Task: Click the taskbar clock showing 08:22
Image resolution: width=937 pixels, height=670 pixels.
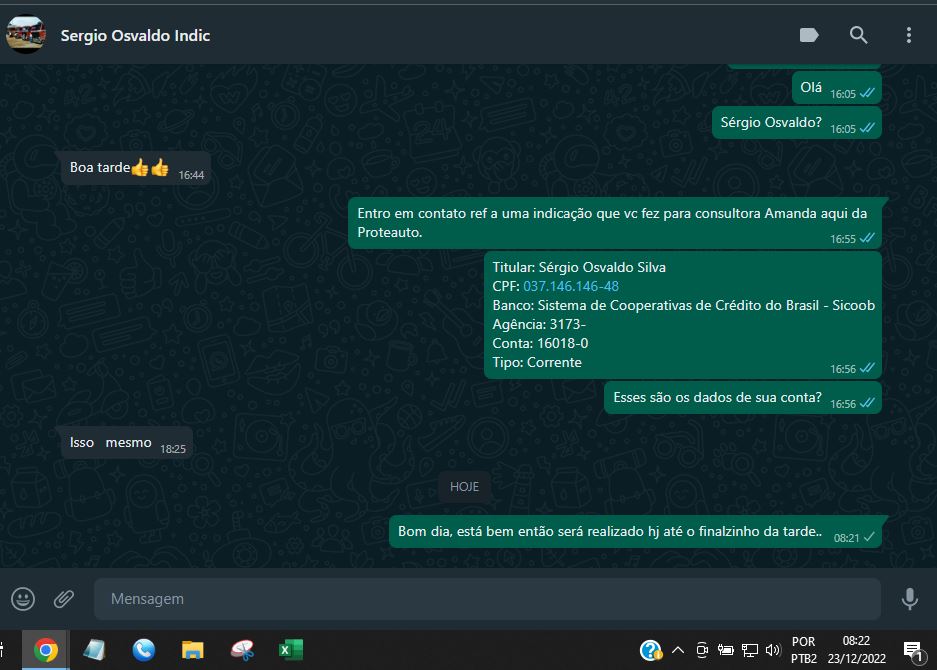Action: point(856,650)
